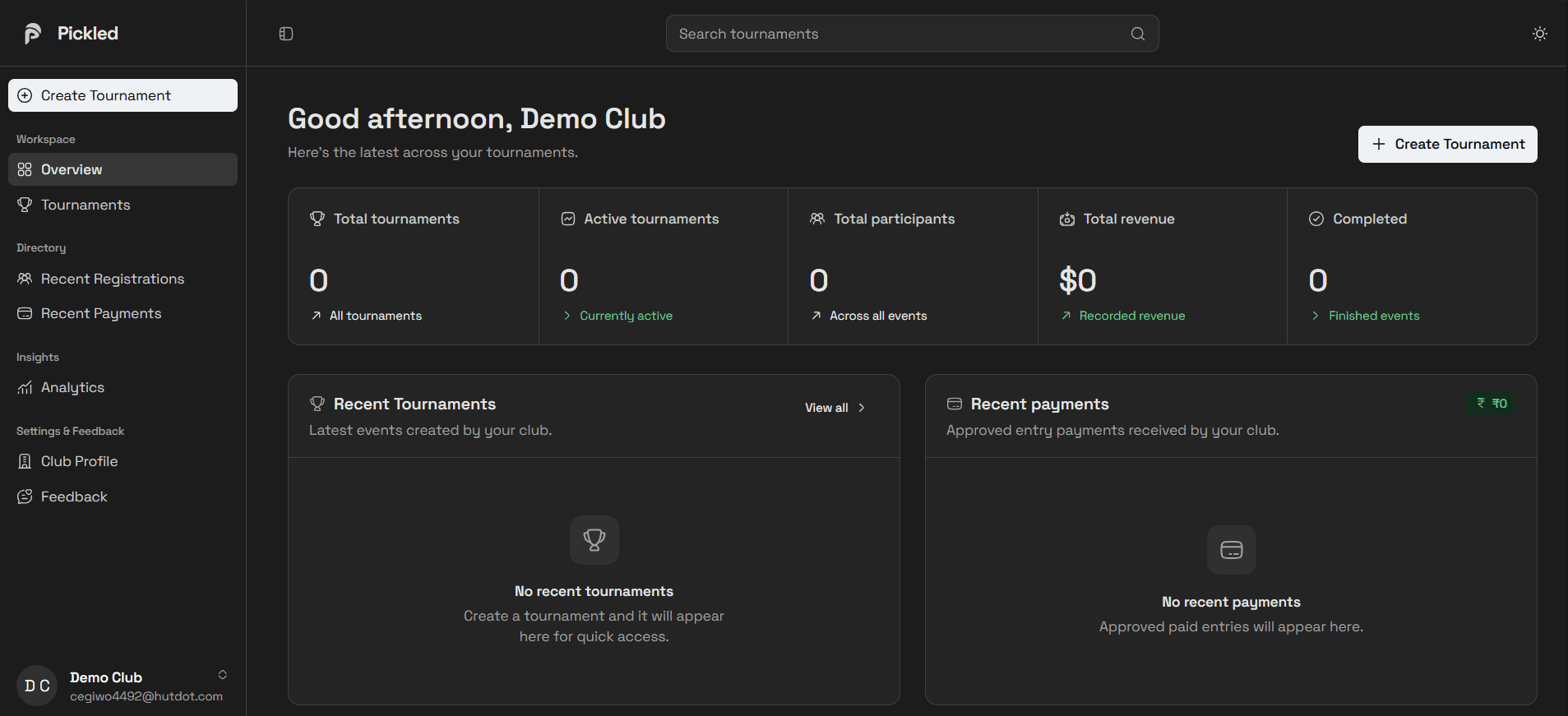The image size is (1568, 716).
Task: Click the Recent payments header card icon
Action: click(955, 404)
